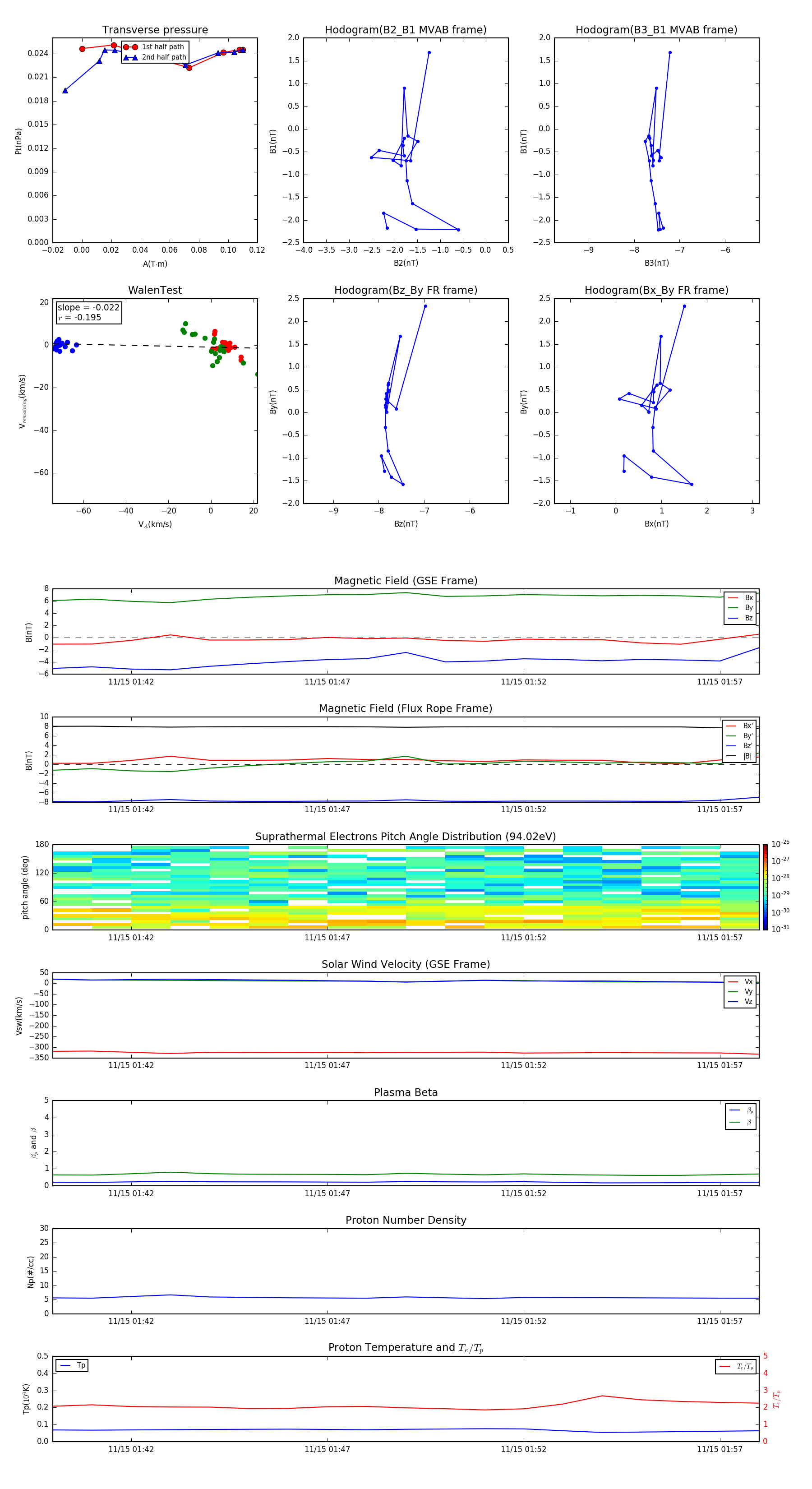This screenshot has height=1489, width=812.
Task: Click the "Pt(nPa)" y-axis label
Action: coord(18,140)
